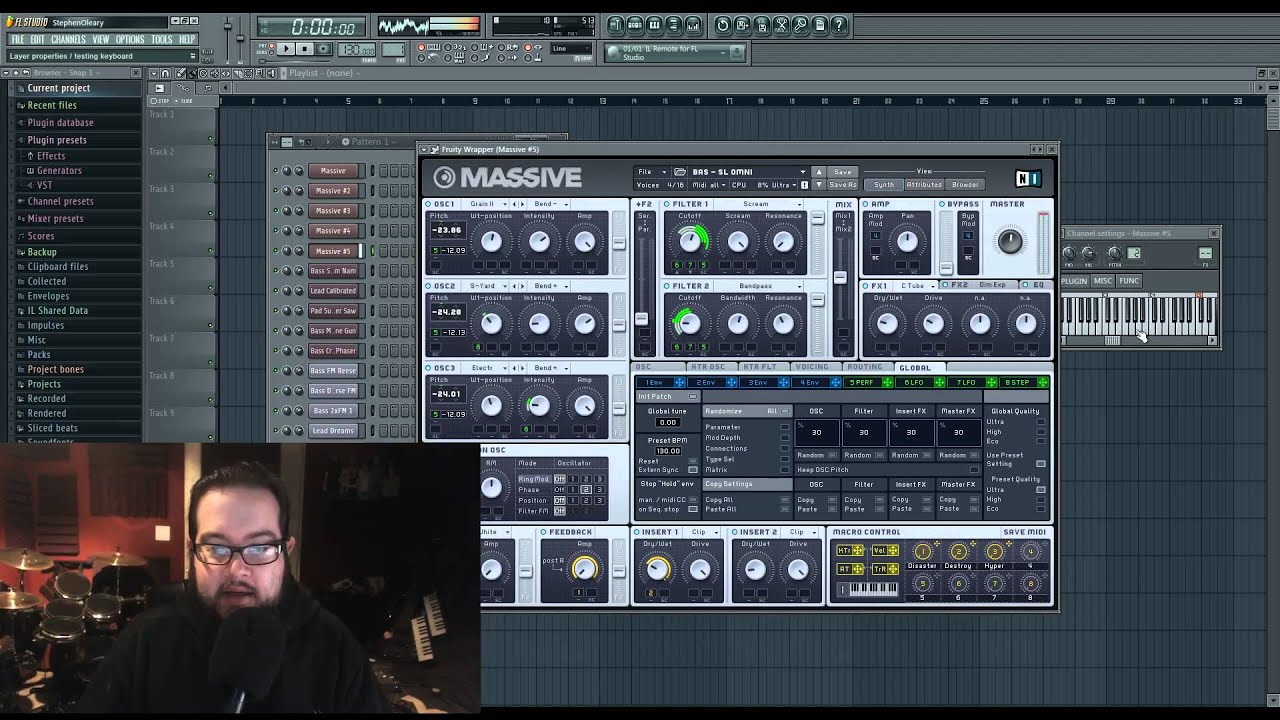
Task: Click the Save As button in Massive
Action: (843, 185)
